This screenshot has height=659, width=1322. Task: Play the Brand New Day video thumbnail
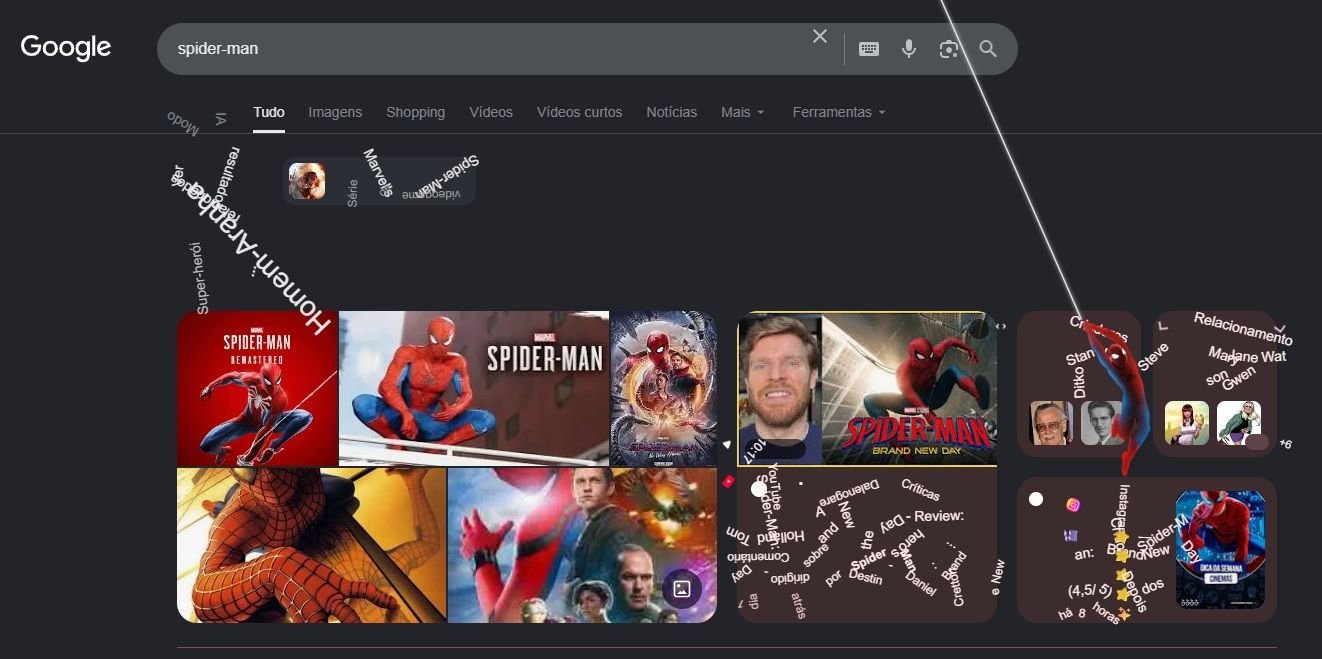[868, 389]
